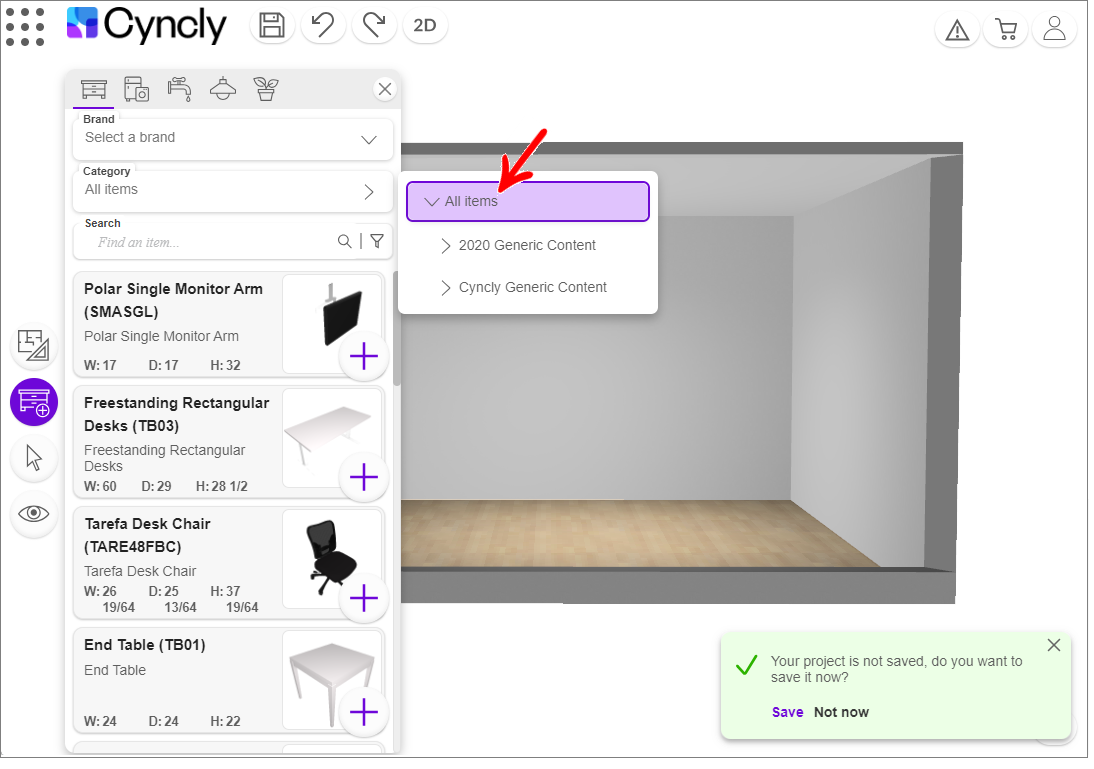Click the Polar Single Monitor Arm thumbnail

pos(333,324)
